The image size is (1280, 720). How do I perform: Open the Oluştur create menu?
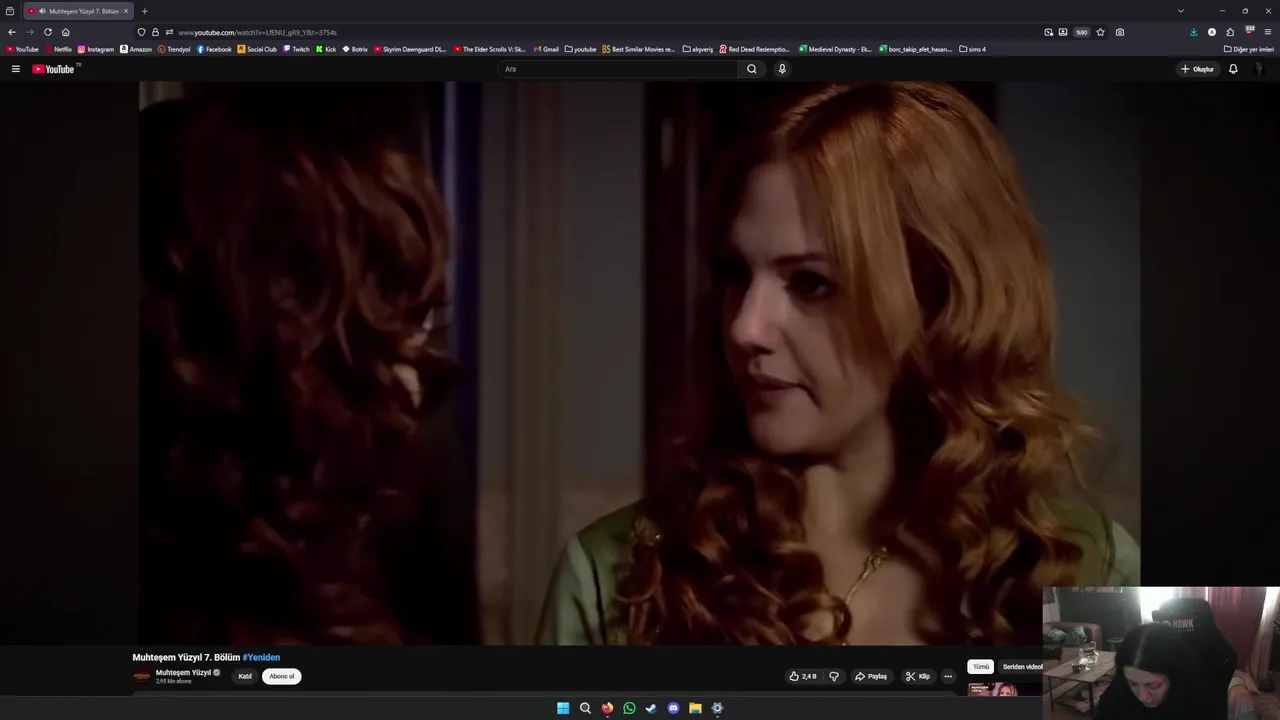tap(1197, 69)
